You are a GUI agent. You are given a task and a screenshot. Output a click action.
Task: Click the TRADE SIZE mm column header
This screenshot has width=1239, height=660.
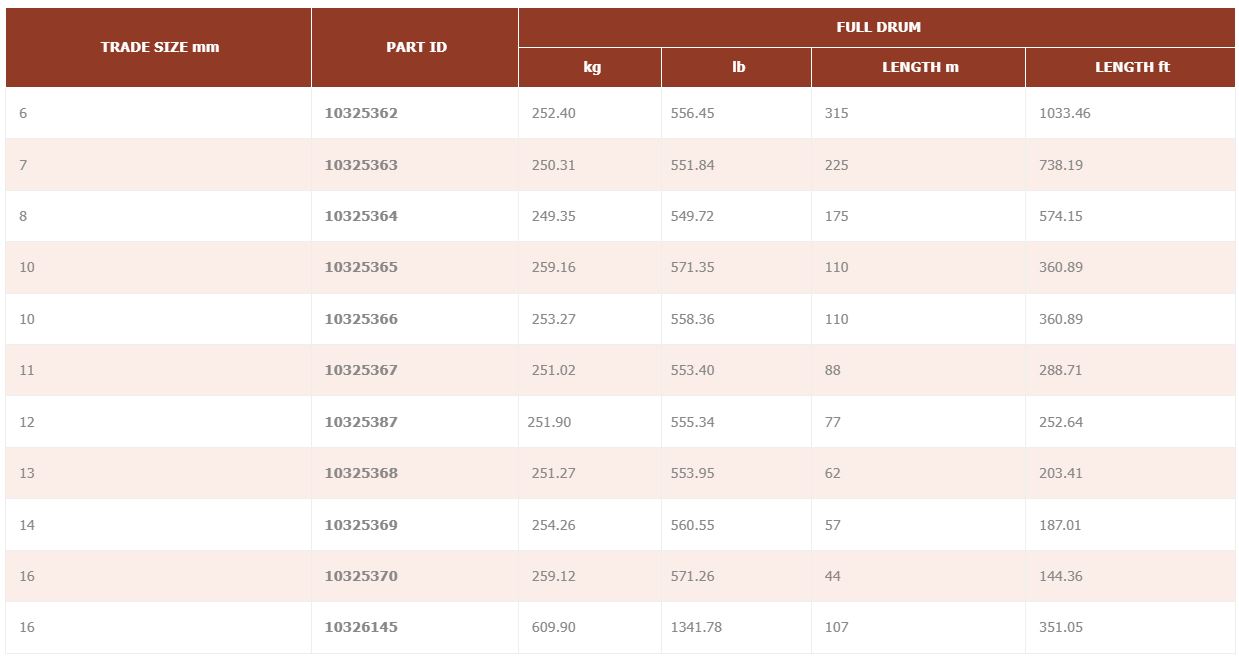tap(160, 47)
